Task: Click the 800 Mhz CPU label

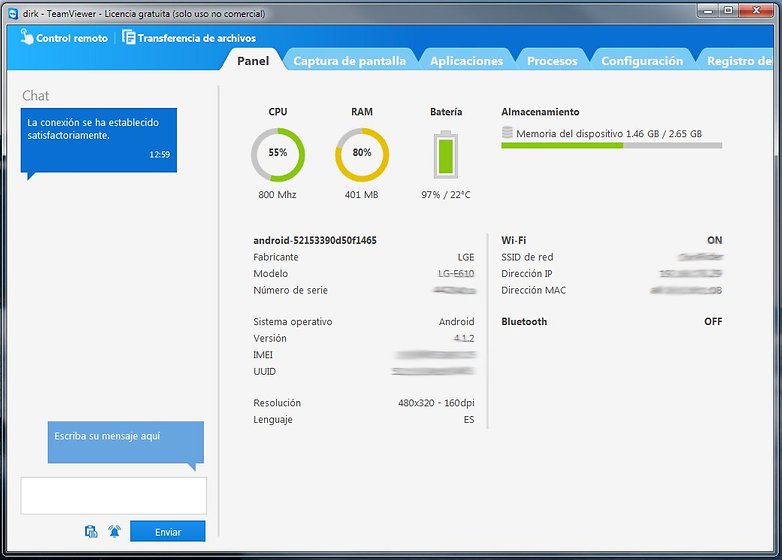Action: point(277,194)
